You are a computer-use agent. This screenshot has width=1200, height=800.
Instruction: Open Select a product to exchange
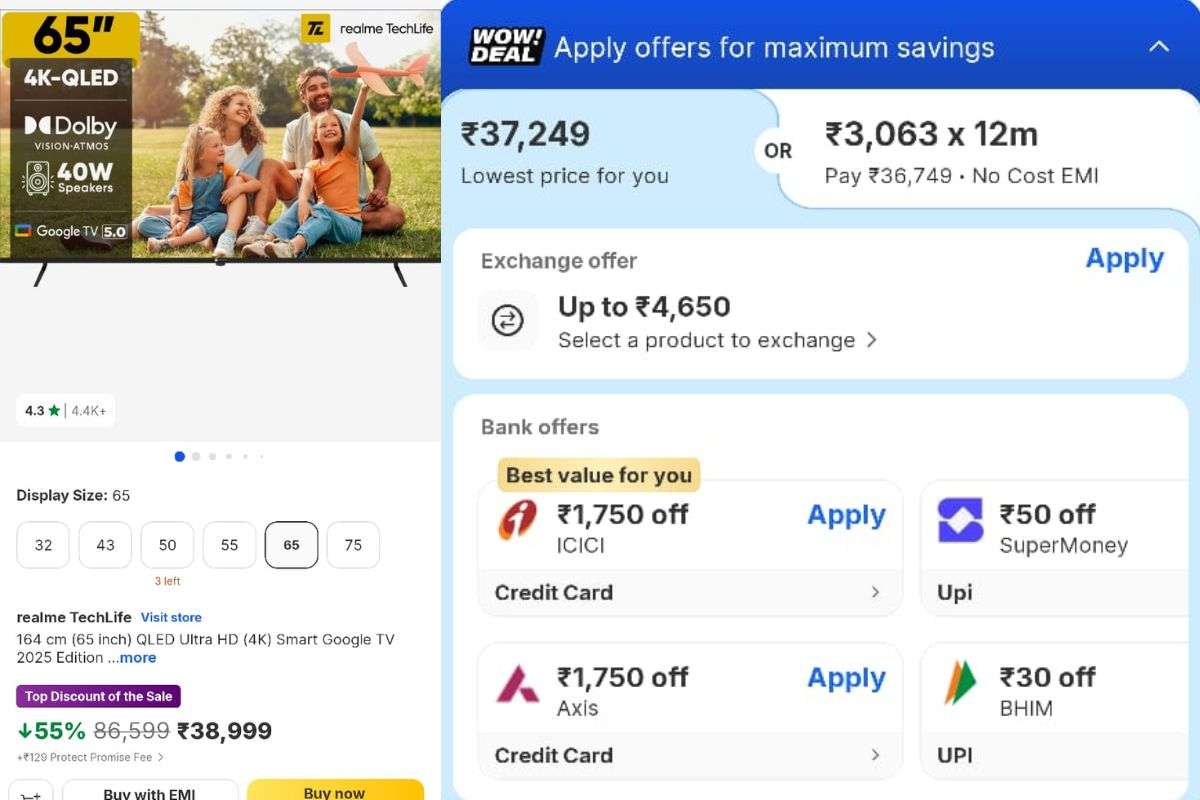(717, 340)
